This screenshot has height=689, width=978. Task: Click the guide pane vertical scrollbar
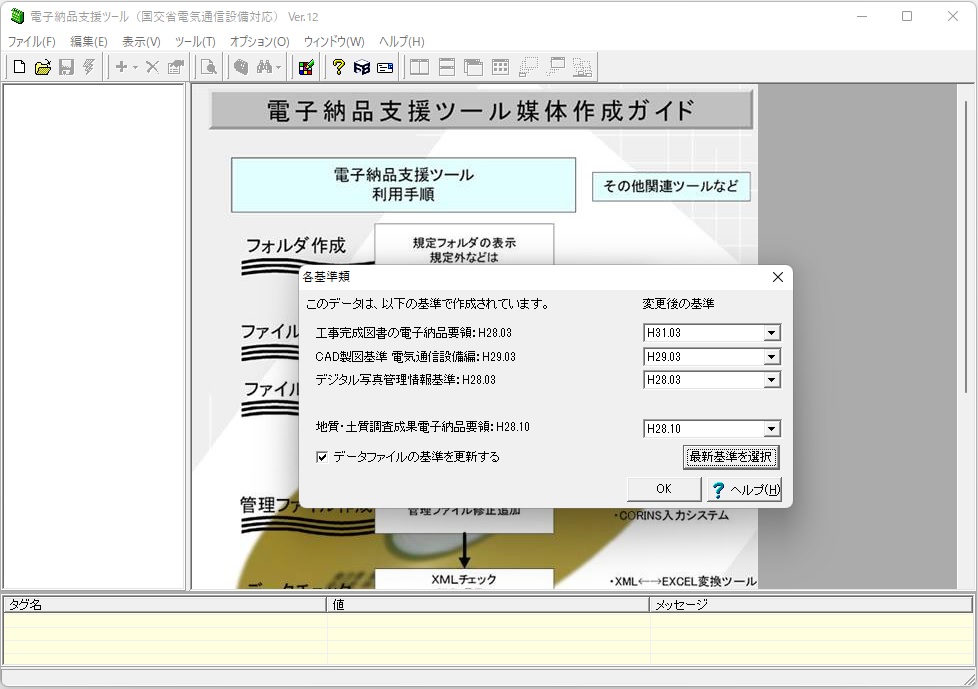[x=966, y=247]
